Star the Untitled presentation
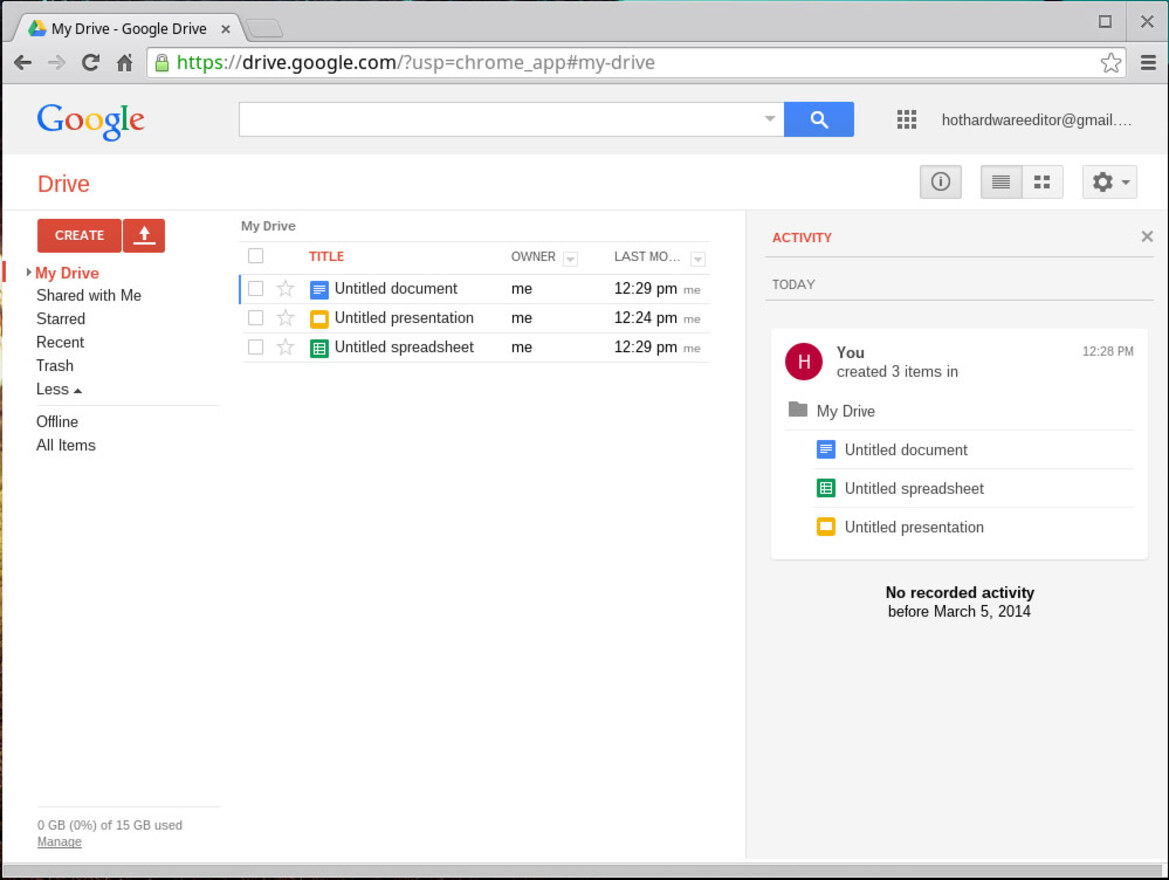Viewport: 1169px width, 880px height. [x=286, y=318]
